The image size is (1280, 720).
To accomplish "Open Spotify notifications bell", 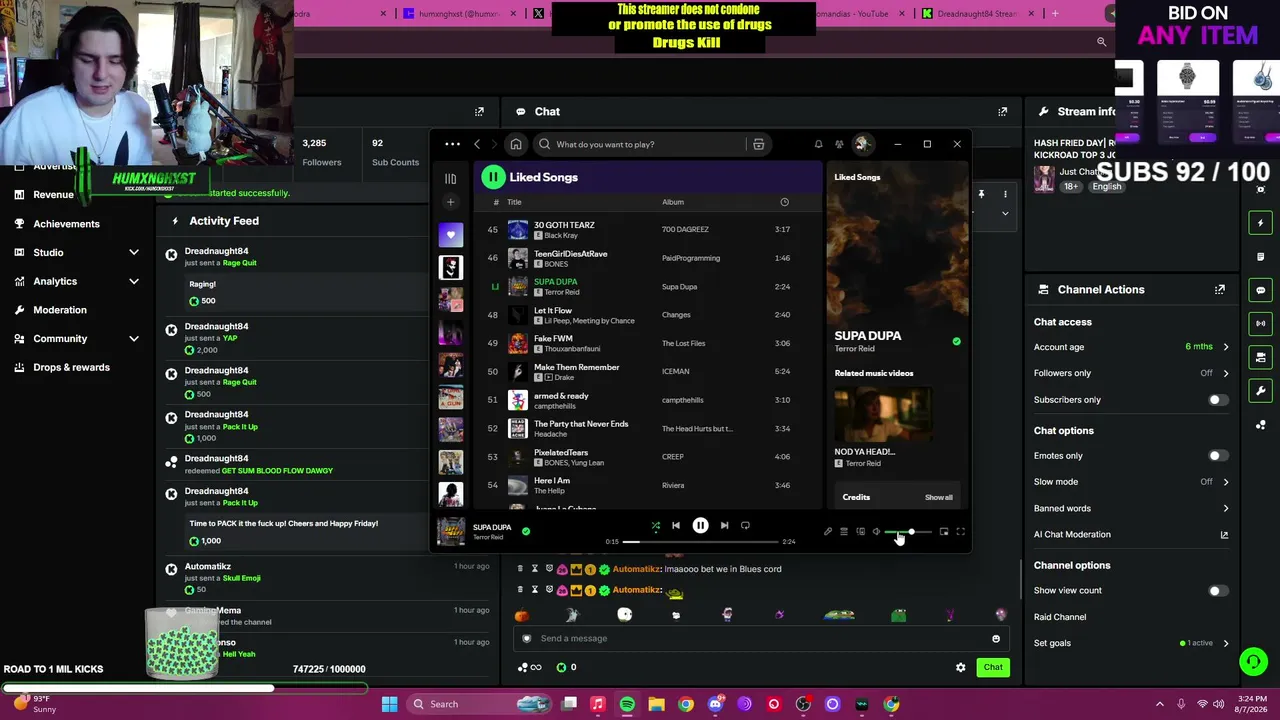I will click(x=818, y=144).
